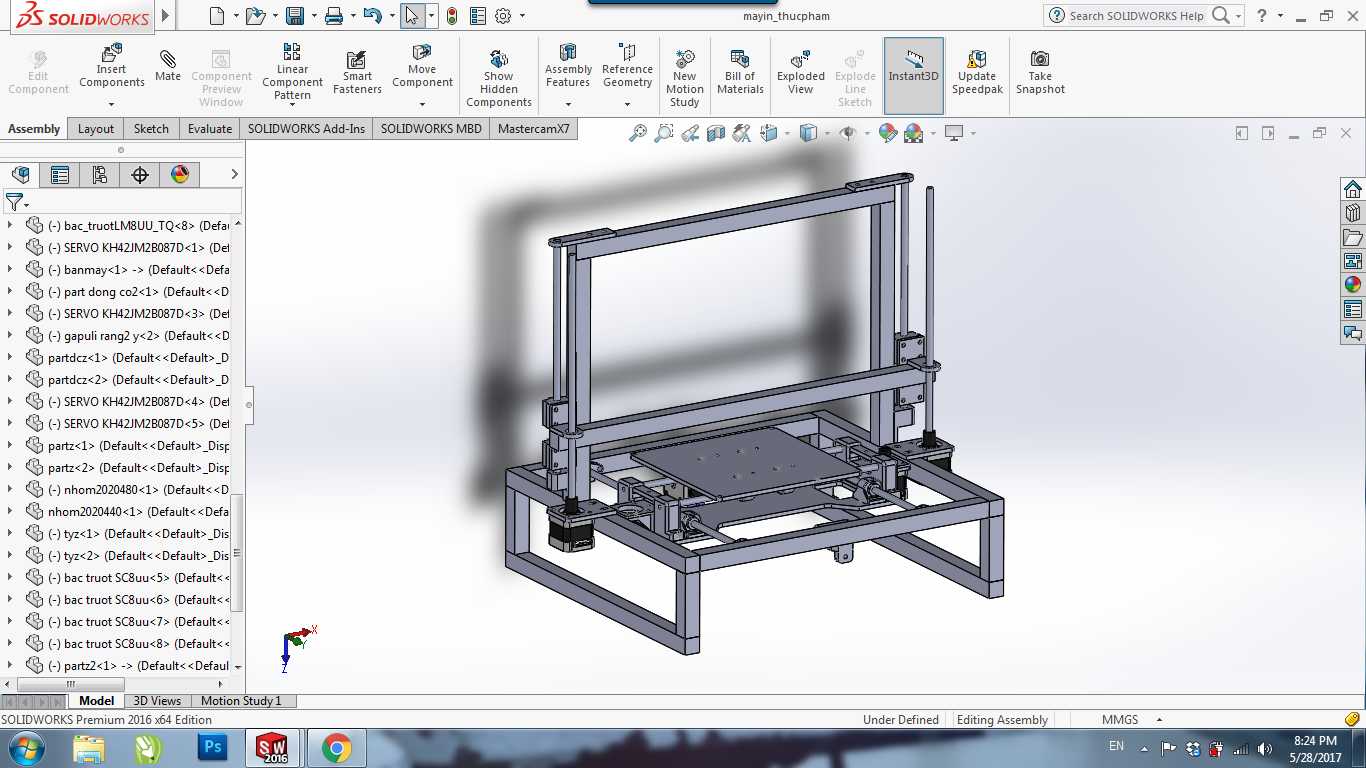Toggle the Select arrow tool

[412, 16]
